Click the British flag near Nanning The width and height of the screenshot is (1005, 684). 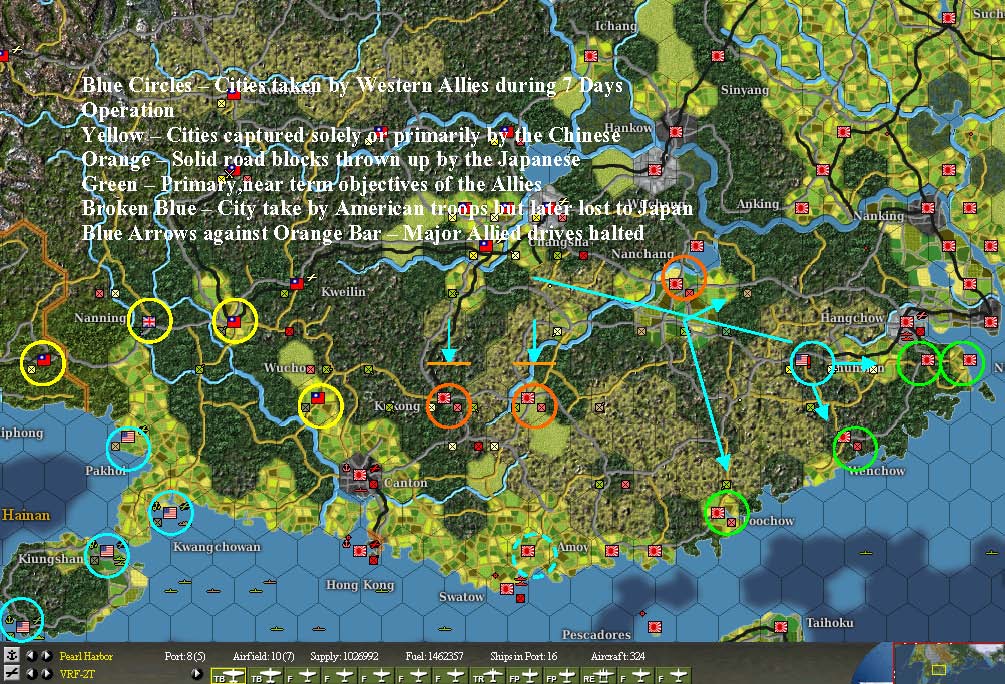149,322
